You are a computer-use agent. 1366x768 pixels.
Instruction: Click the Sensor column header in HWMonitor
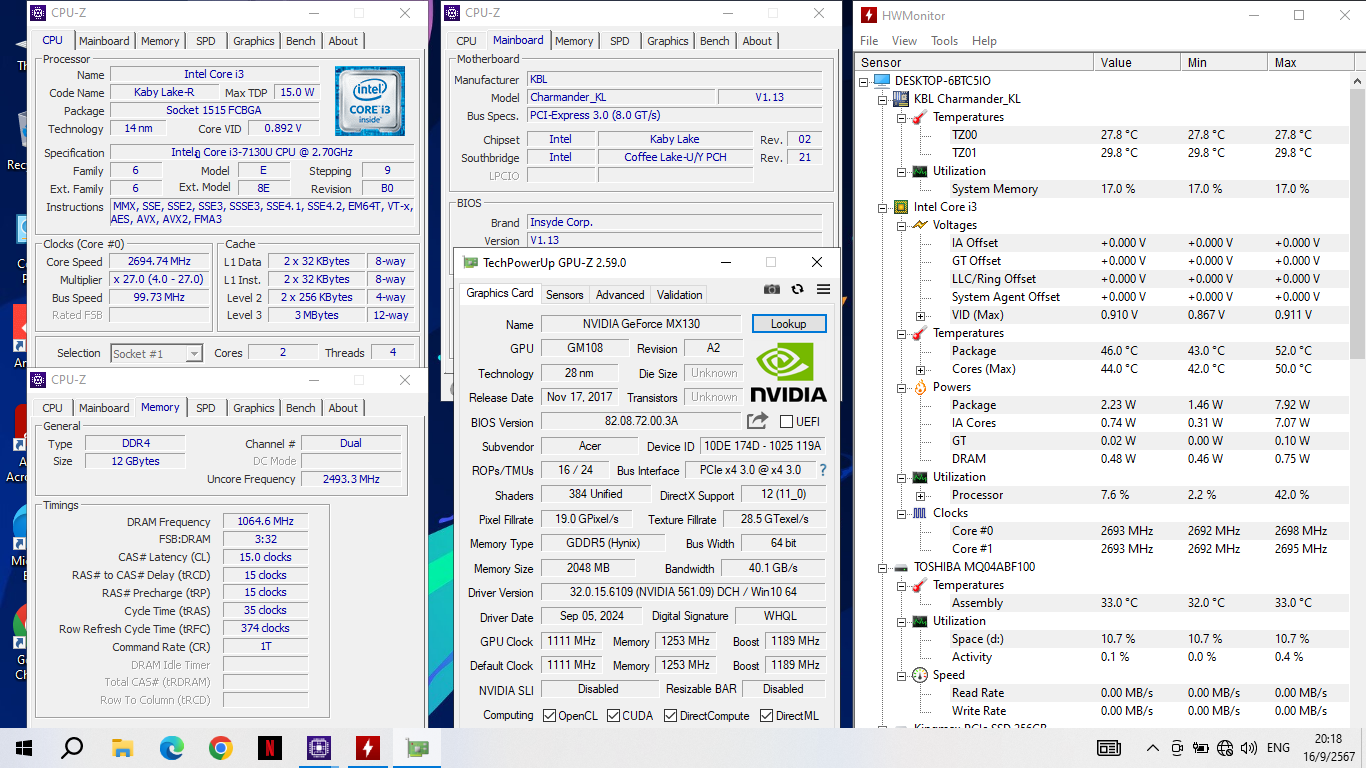(974, 62)
